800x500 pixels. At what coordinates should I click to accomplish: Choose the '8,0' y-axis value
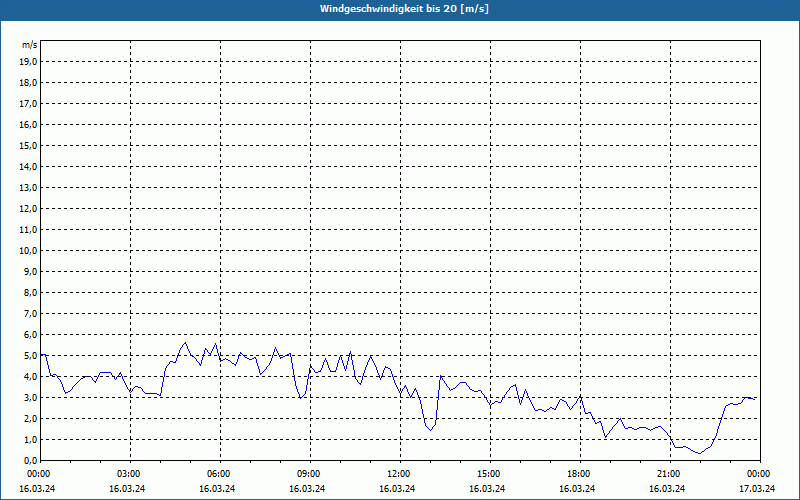click(30, 293)
